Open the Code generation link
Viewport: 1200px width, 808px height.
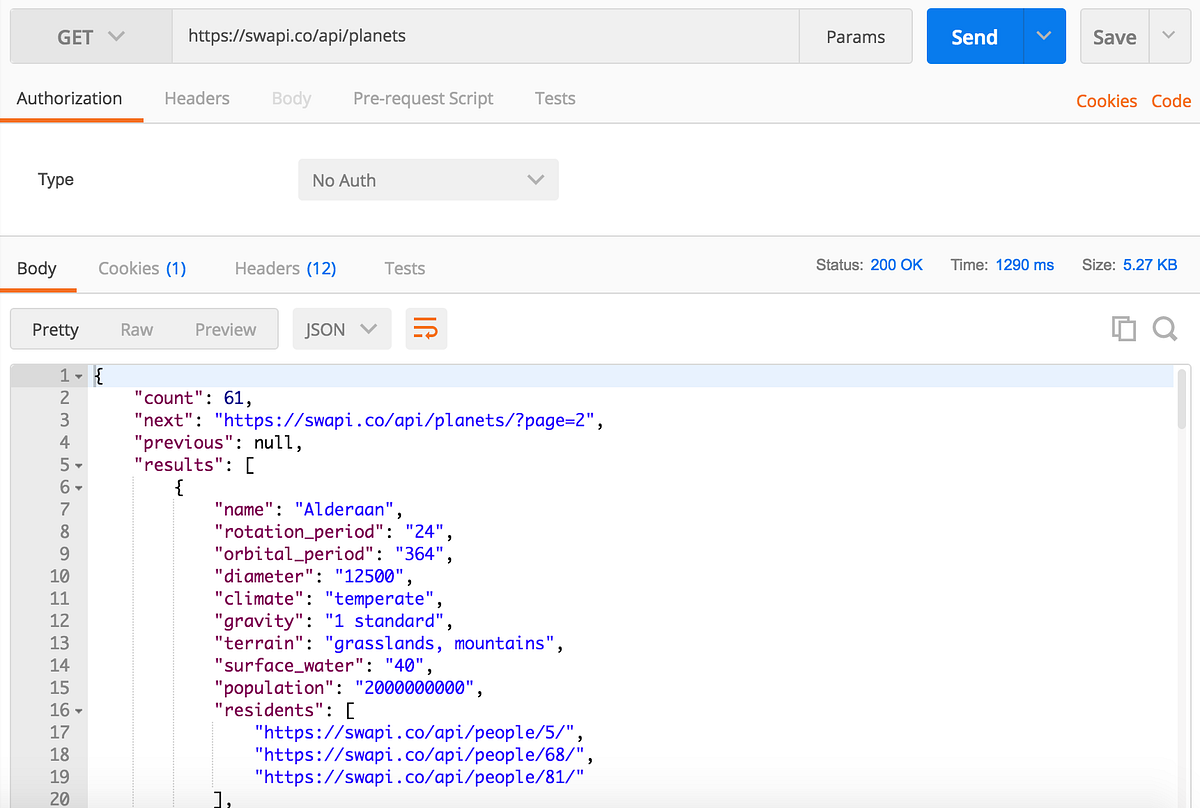click(x=1171, y=100)
